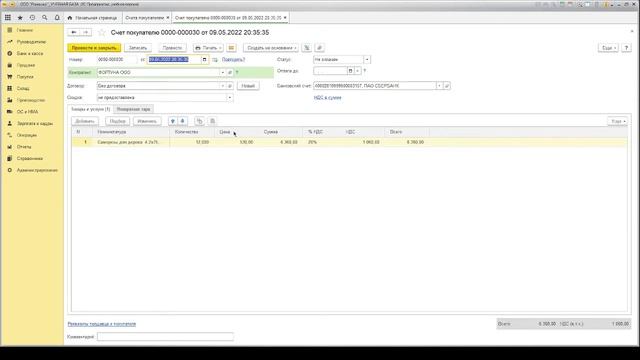640x360 pixels.
Task: Switch to Начальная страница tab
Action: [x=93, y=18]
